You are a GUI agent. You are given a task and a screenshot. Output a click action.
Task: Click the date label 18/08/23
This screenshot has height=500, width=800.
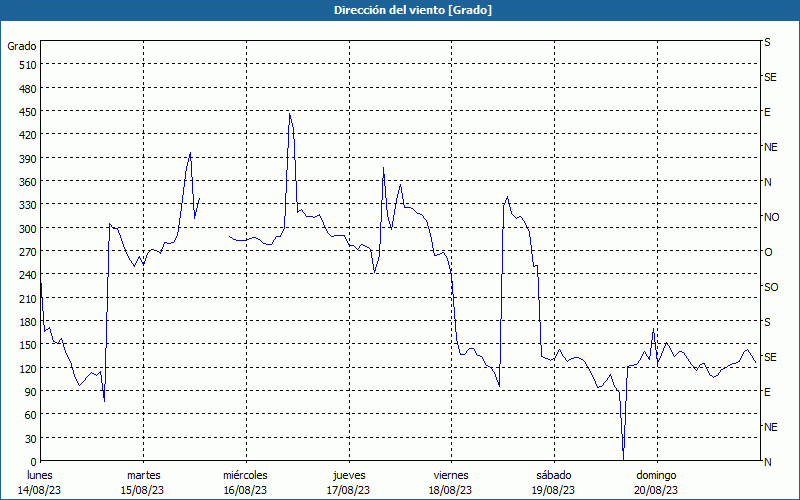point(451,490)
